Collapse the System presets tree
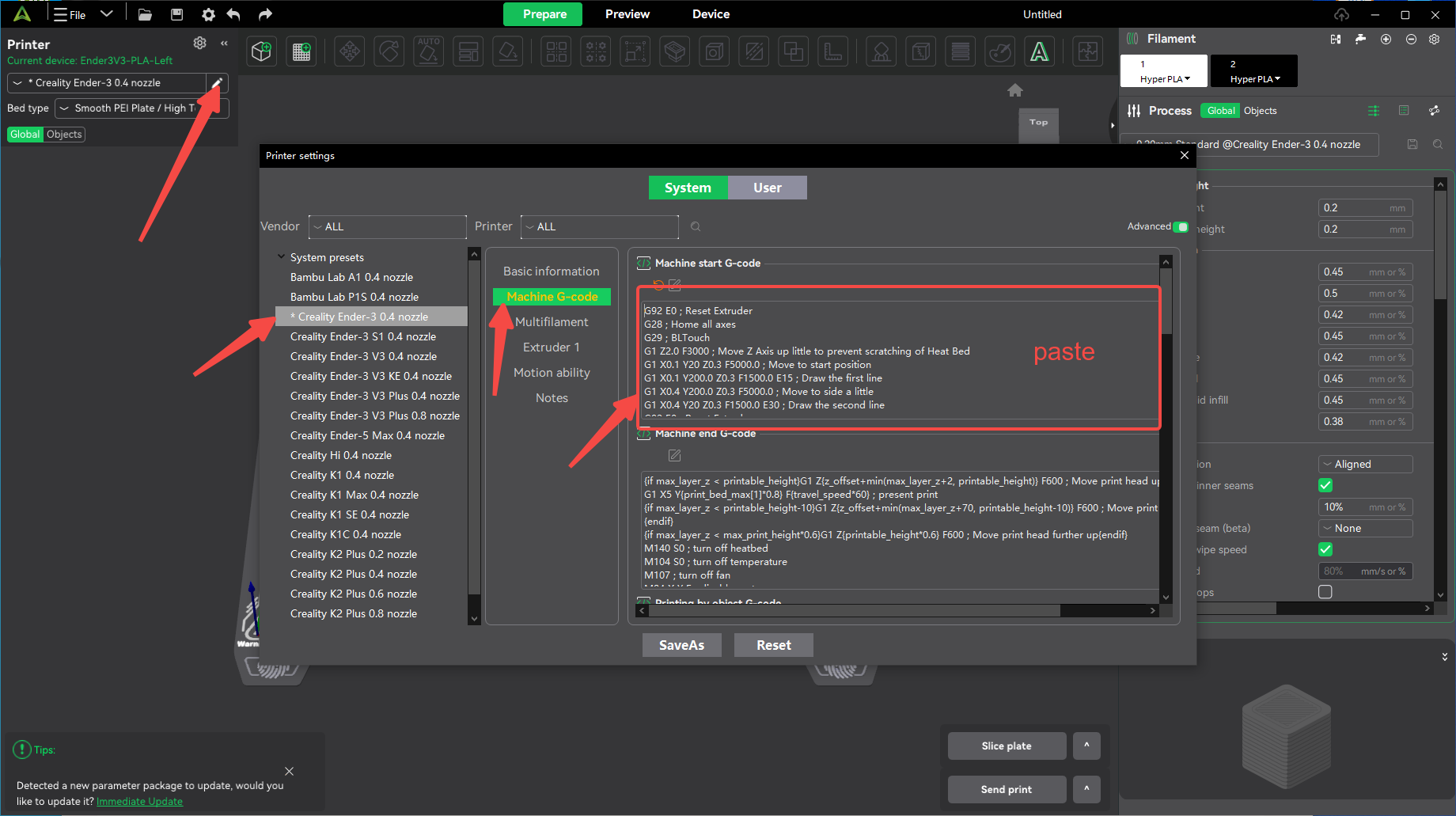The width and height of the screenshot is (1456, 816). tap(281, 257)
